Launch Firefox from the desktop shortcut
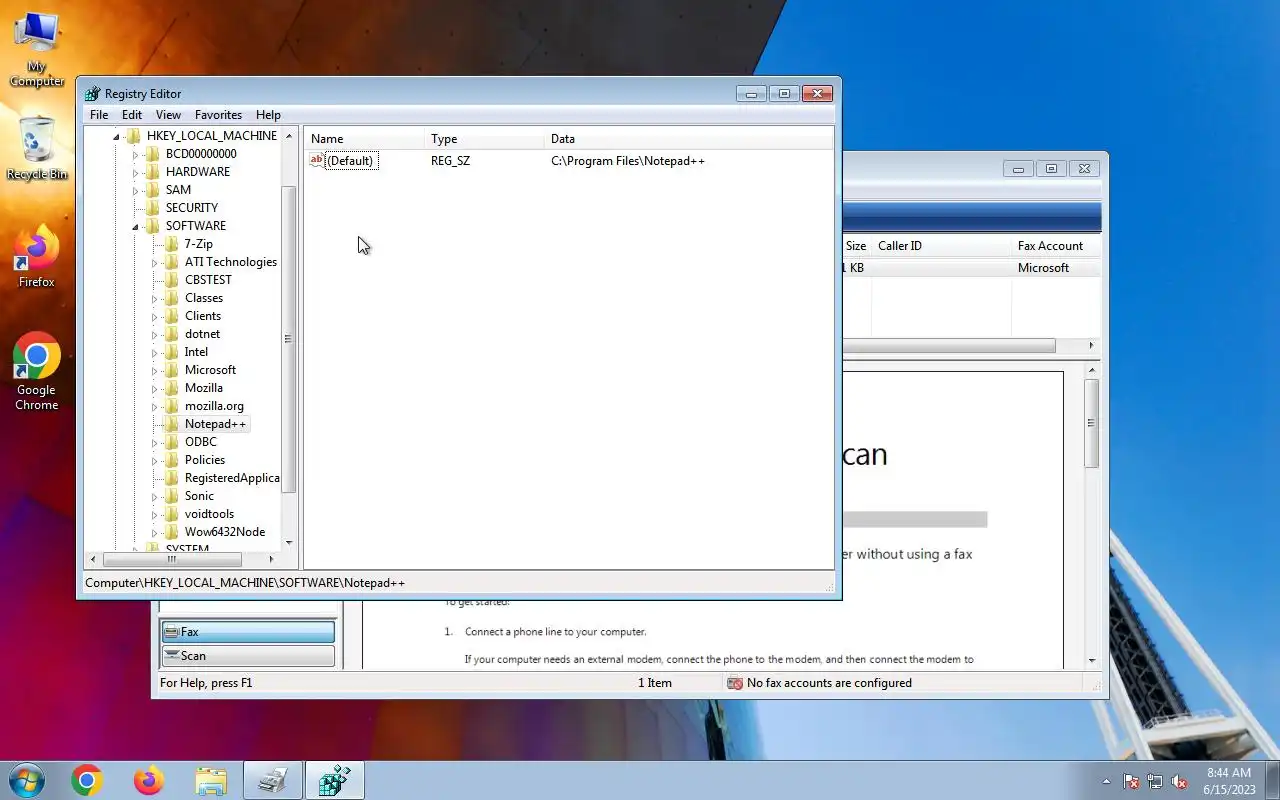The image size is (1280, 800). point(37,257)
